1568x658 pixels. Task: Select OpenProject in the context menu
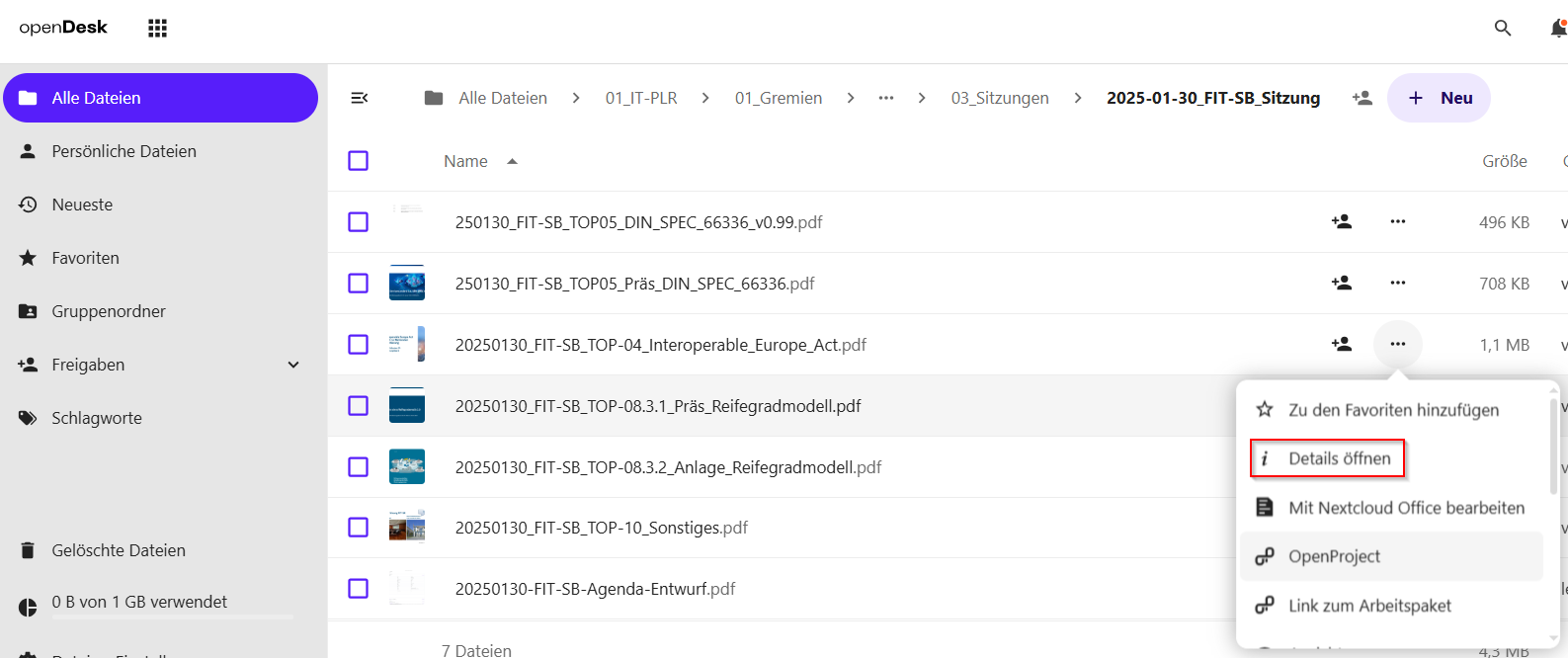tap(1393, 557)
